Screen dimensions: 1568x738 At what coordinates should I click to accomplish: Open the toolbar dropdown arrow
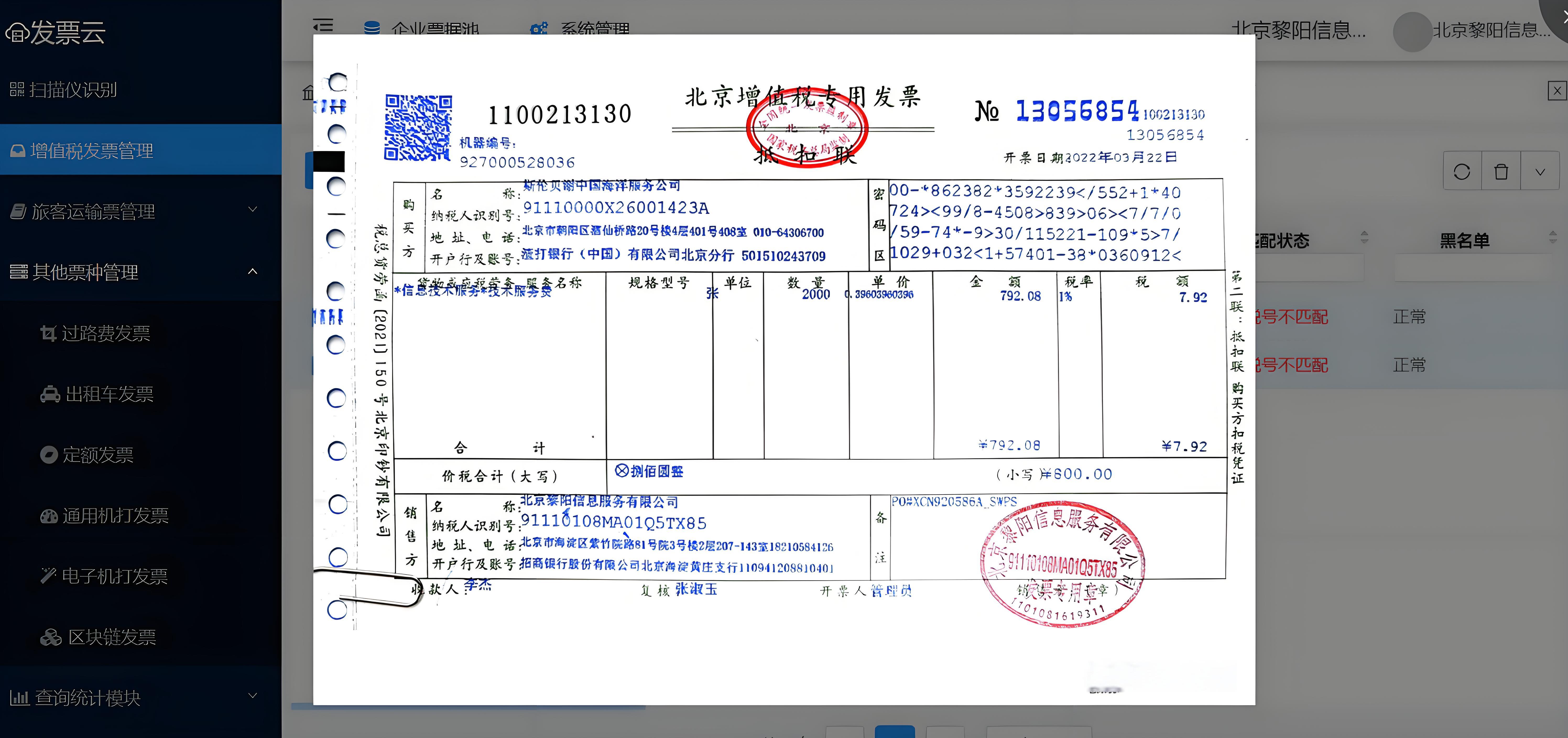click(1540, 172)
